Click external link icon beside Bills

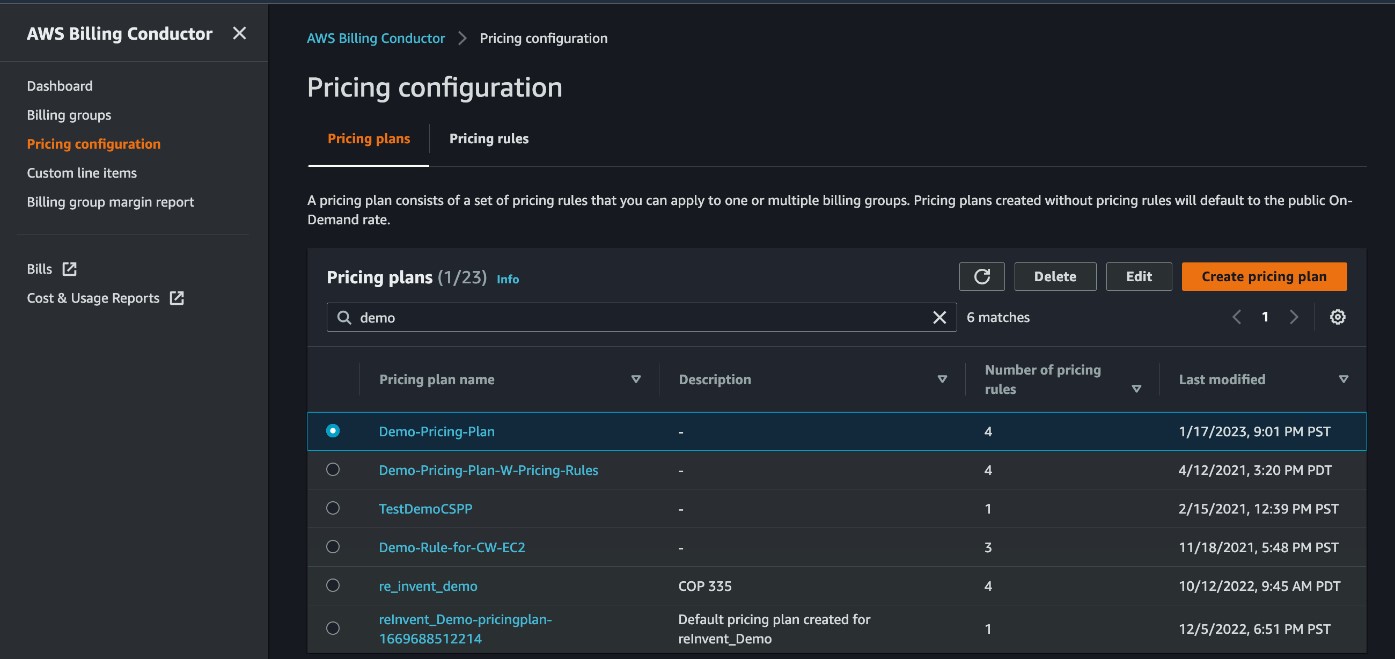69,269
